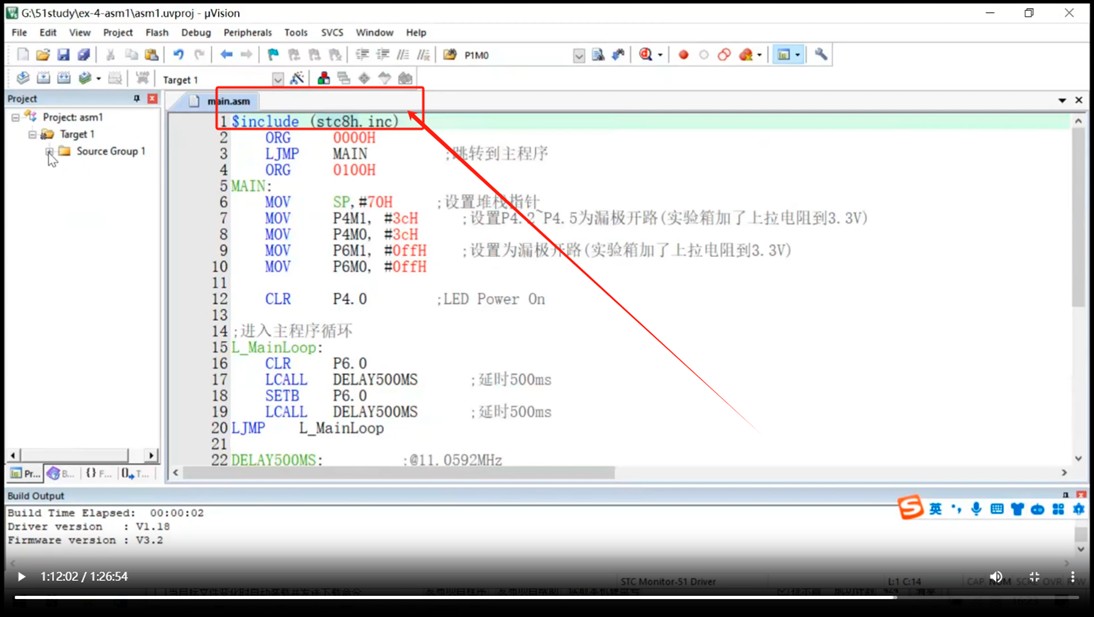This screenshot has width=1094, height=617.
Task: Open the breakpoint kill dropdown arrow
Action: click(759, 55)
